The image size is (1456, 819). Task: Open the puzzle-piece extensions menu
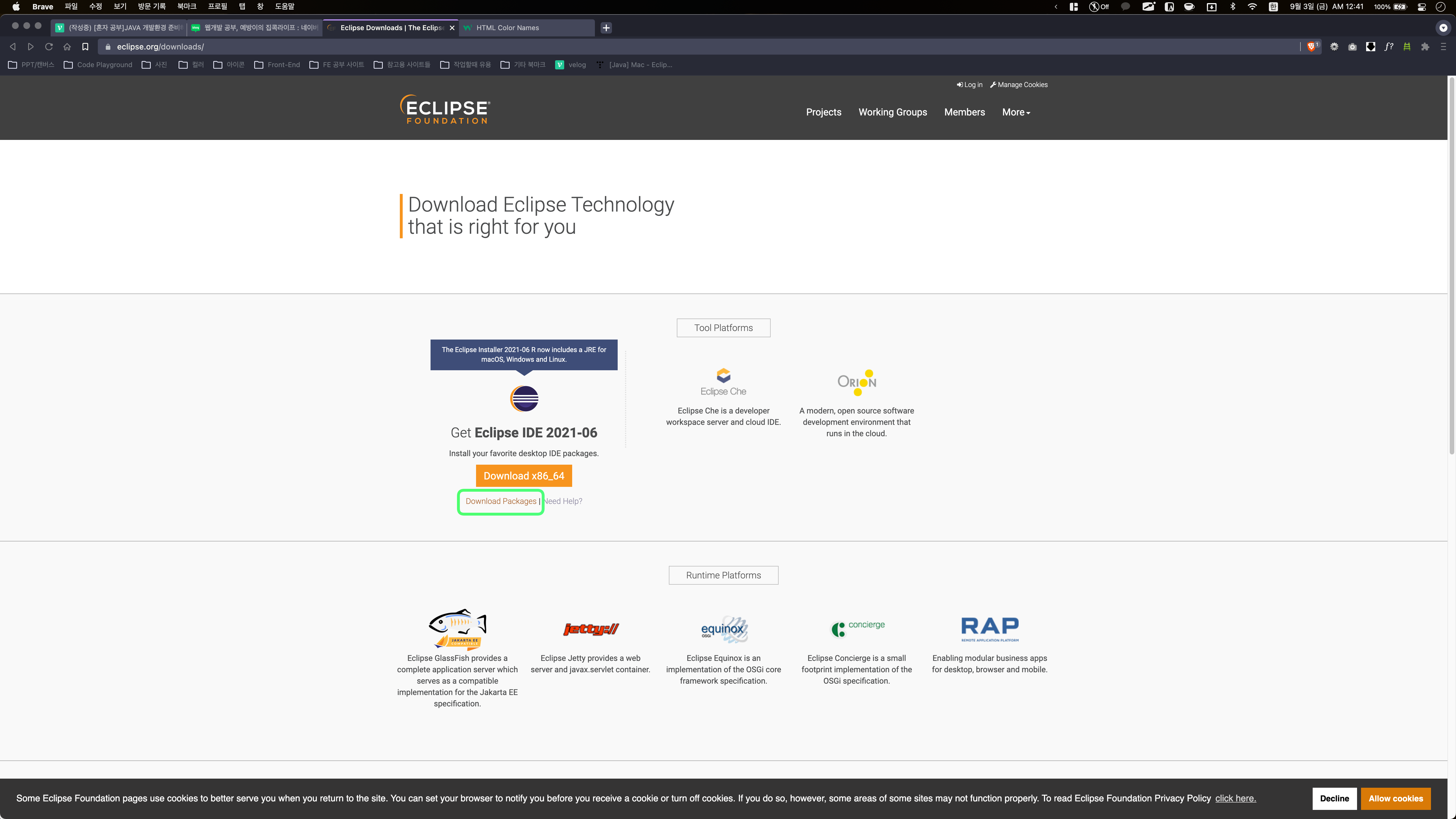click(1425, 47)
